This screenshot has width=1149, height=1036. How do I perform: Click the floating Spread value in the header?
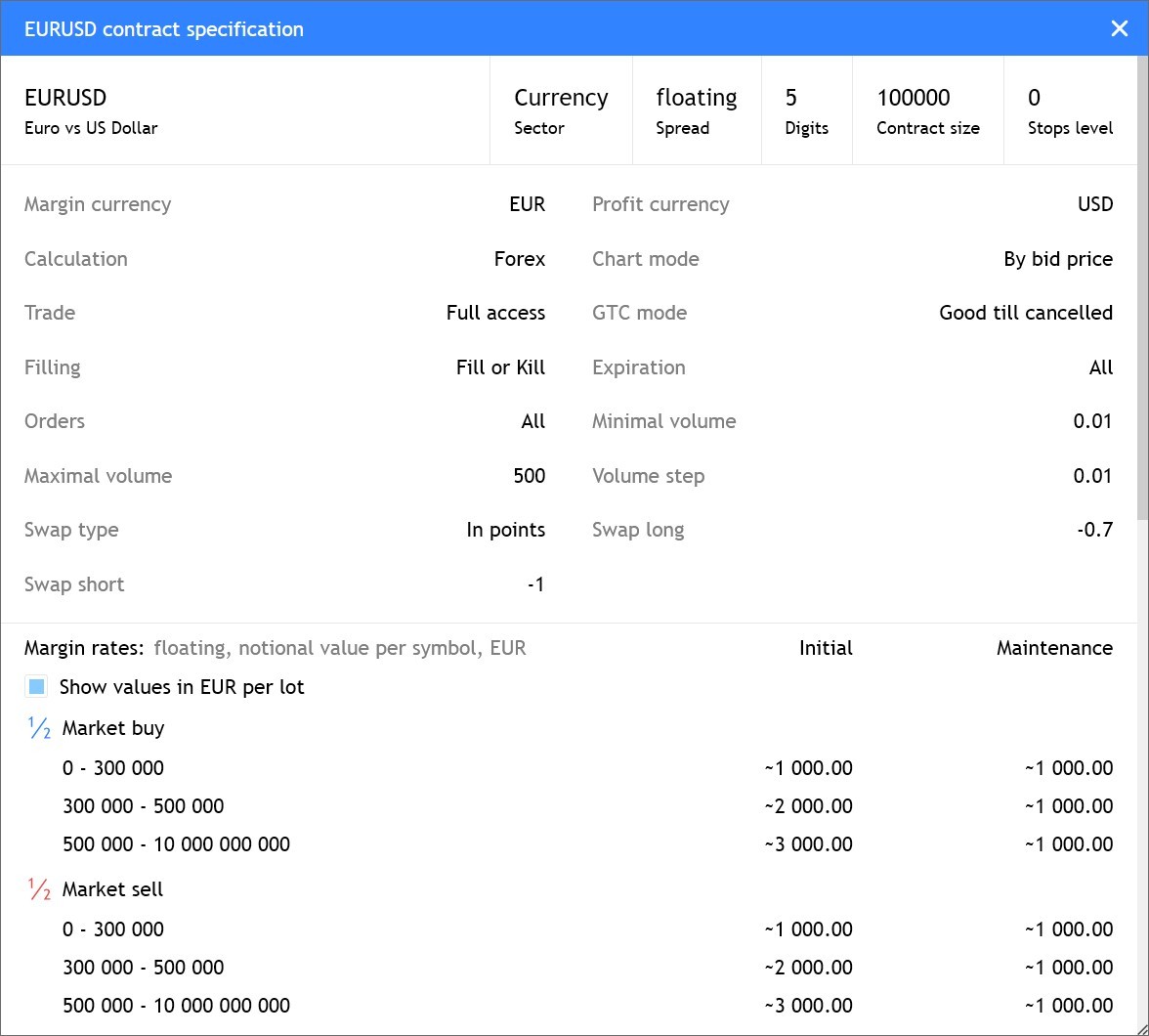[696, 98]
